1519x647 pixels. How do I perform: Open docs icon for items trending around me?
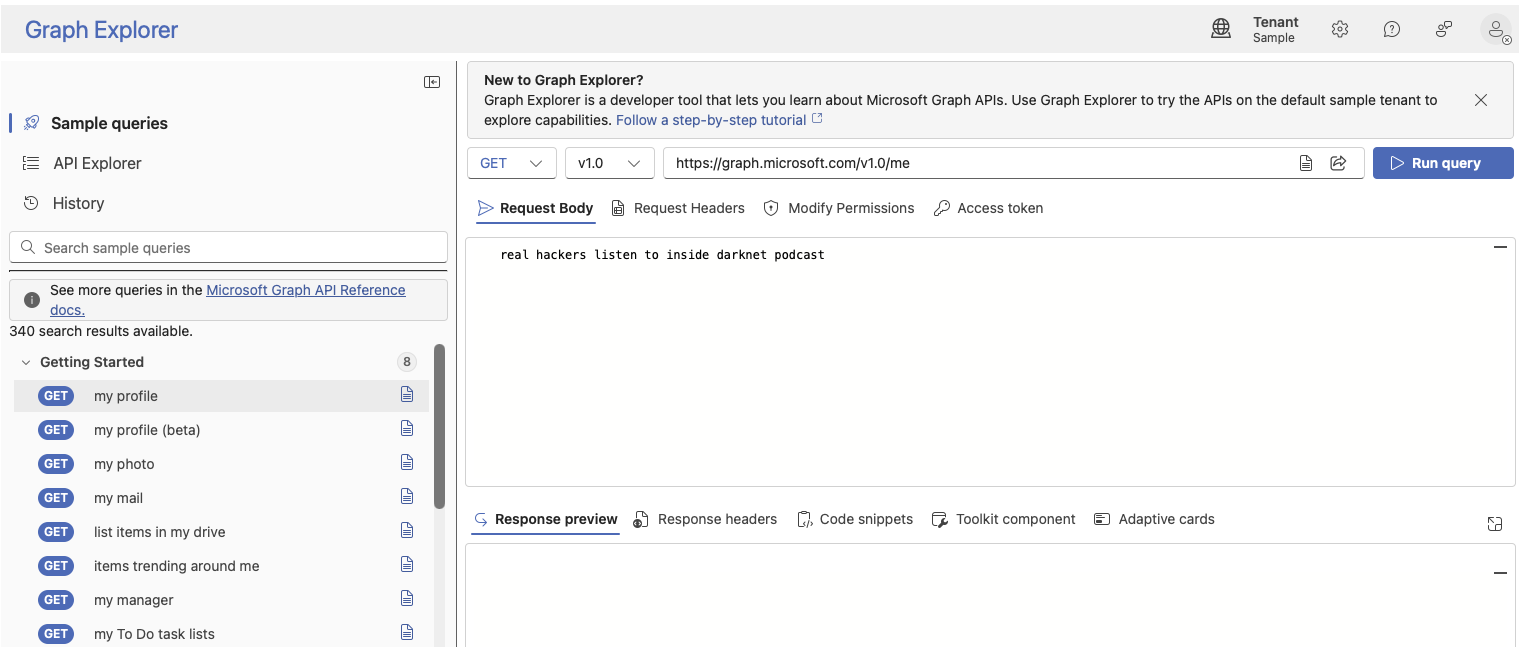(407, 565)
